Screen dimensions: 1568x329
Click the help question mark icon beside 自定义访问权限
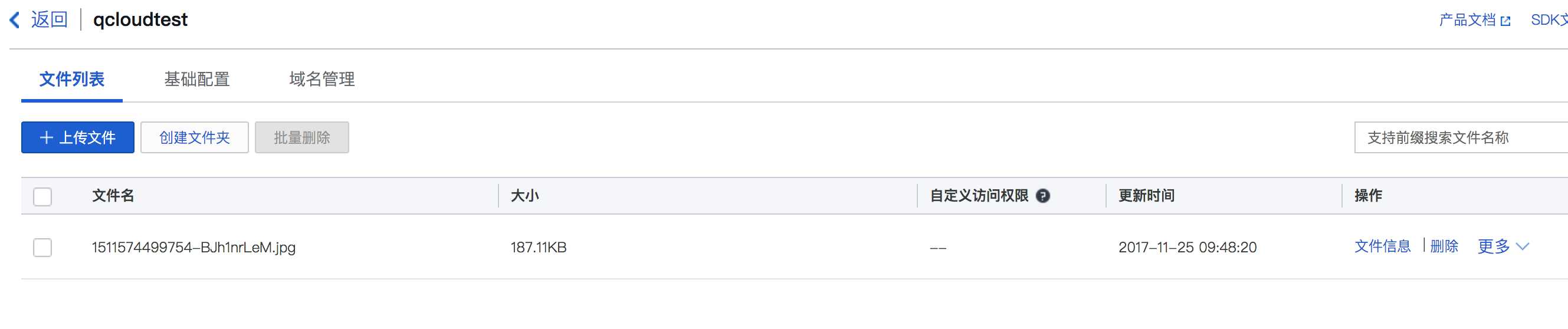(x=1043, y=196)
